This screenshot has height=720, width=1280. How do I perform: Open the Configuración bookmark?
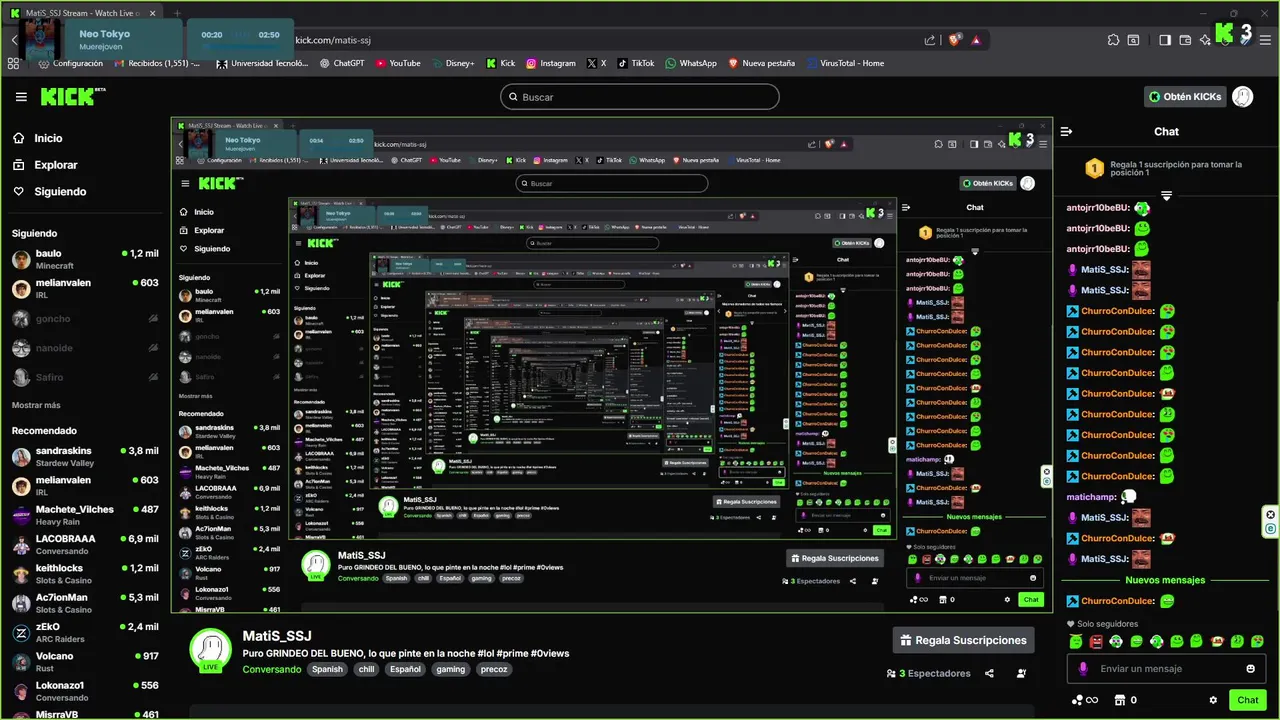tap(69, 63)
